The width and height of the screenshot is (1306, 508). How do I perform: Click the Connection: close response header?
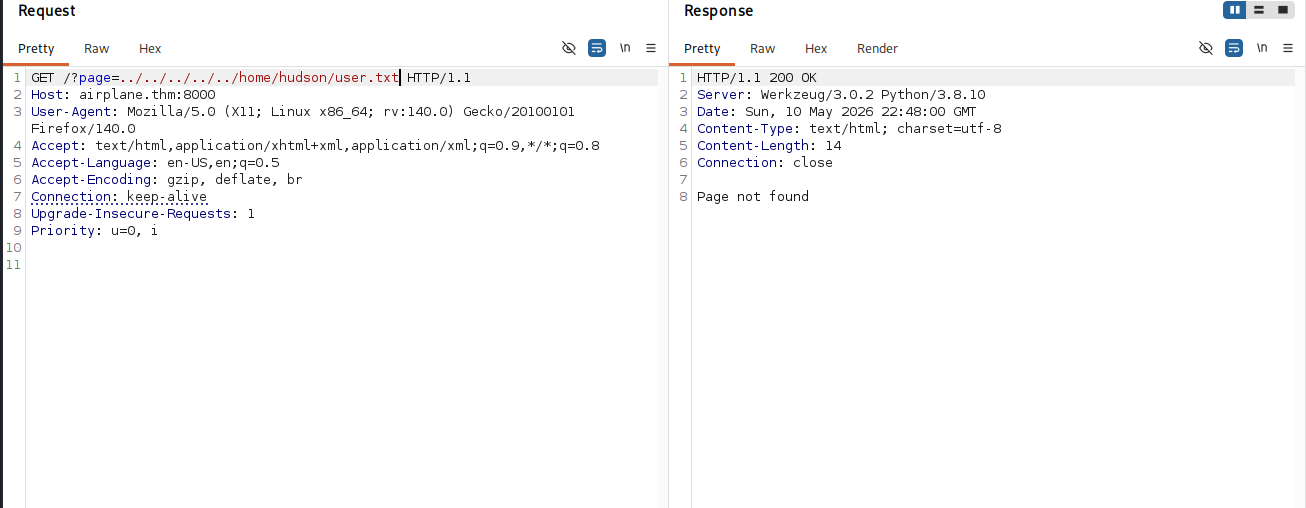[765, 163]
